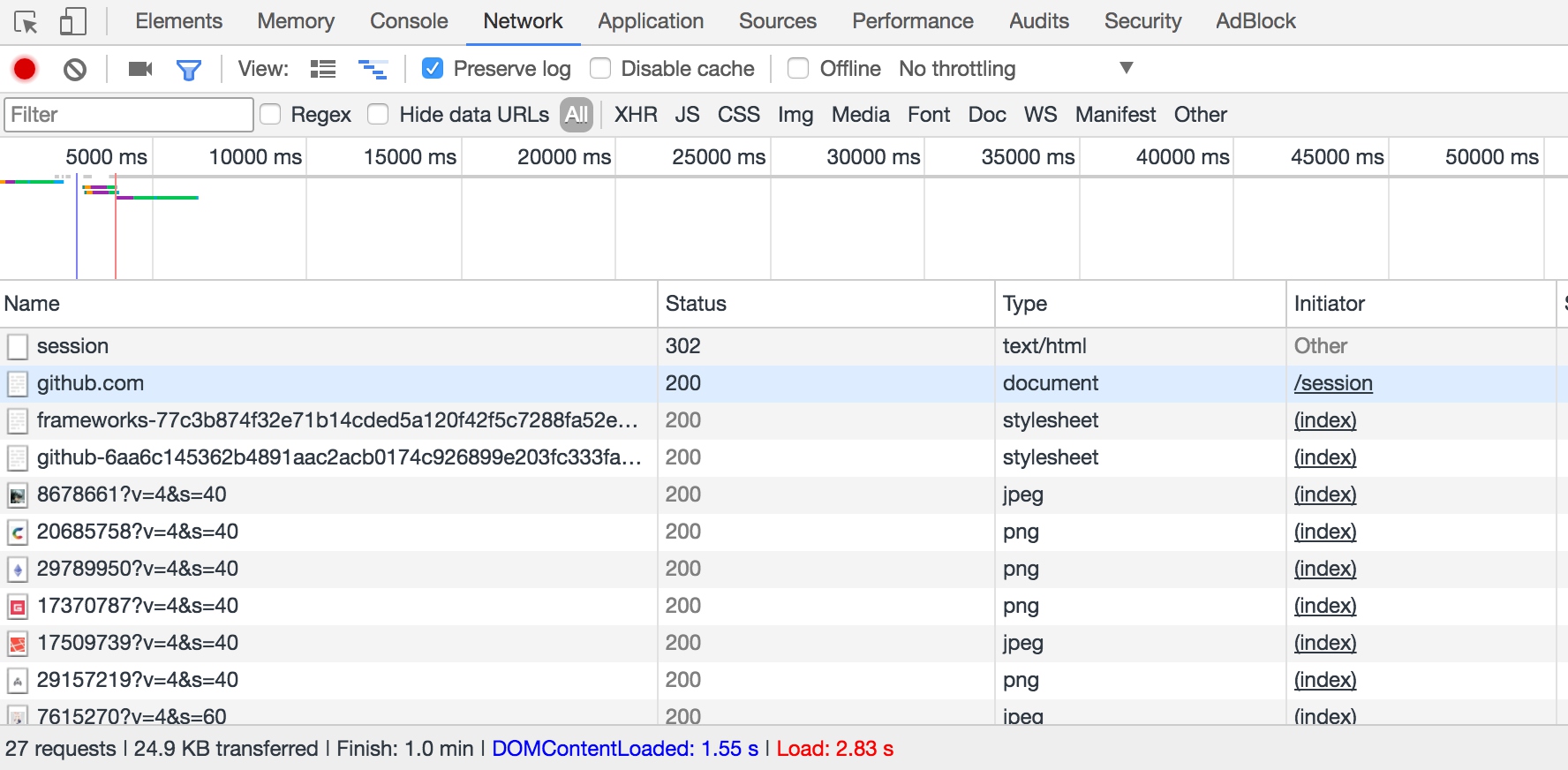Switch to large request rows view

323,69
